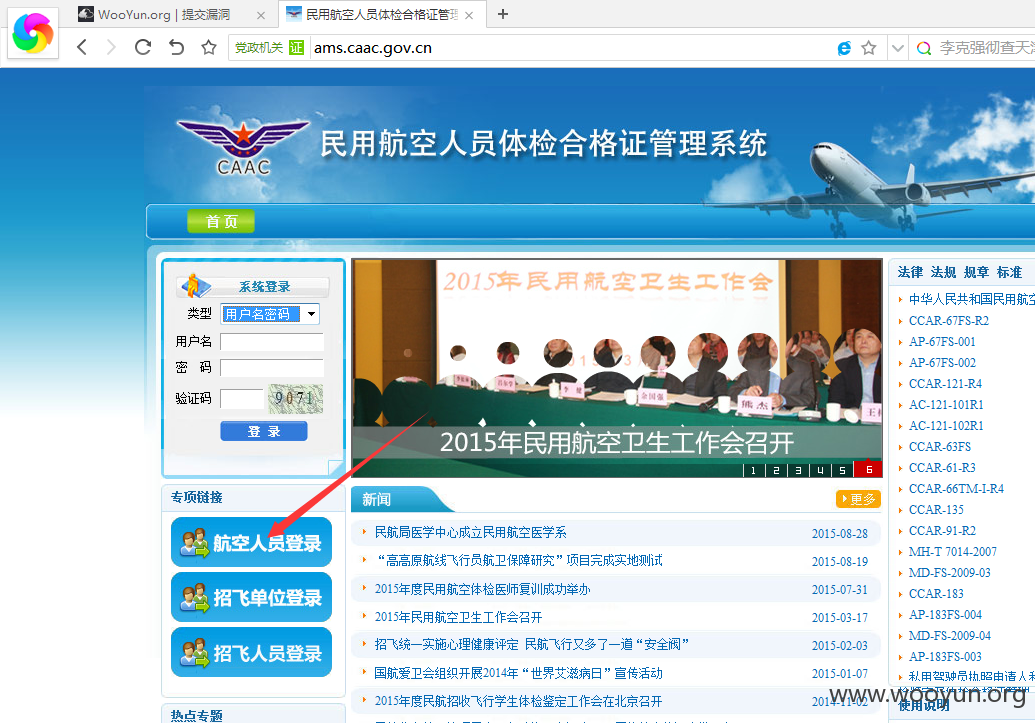Click the CAAC wings logo

click(244, 147)
